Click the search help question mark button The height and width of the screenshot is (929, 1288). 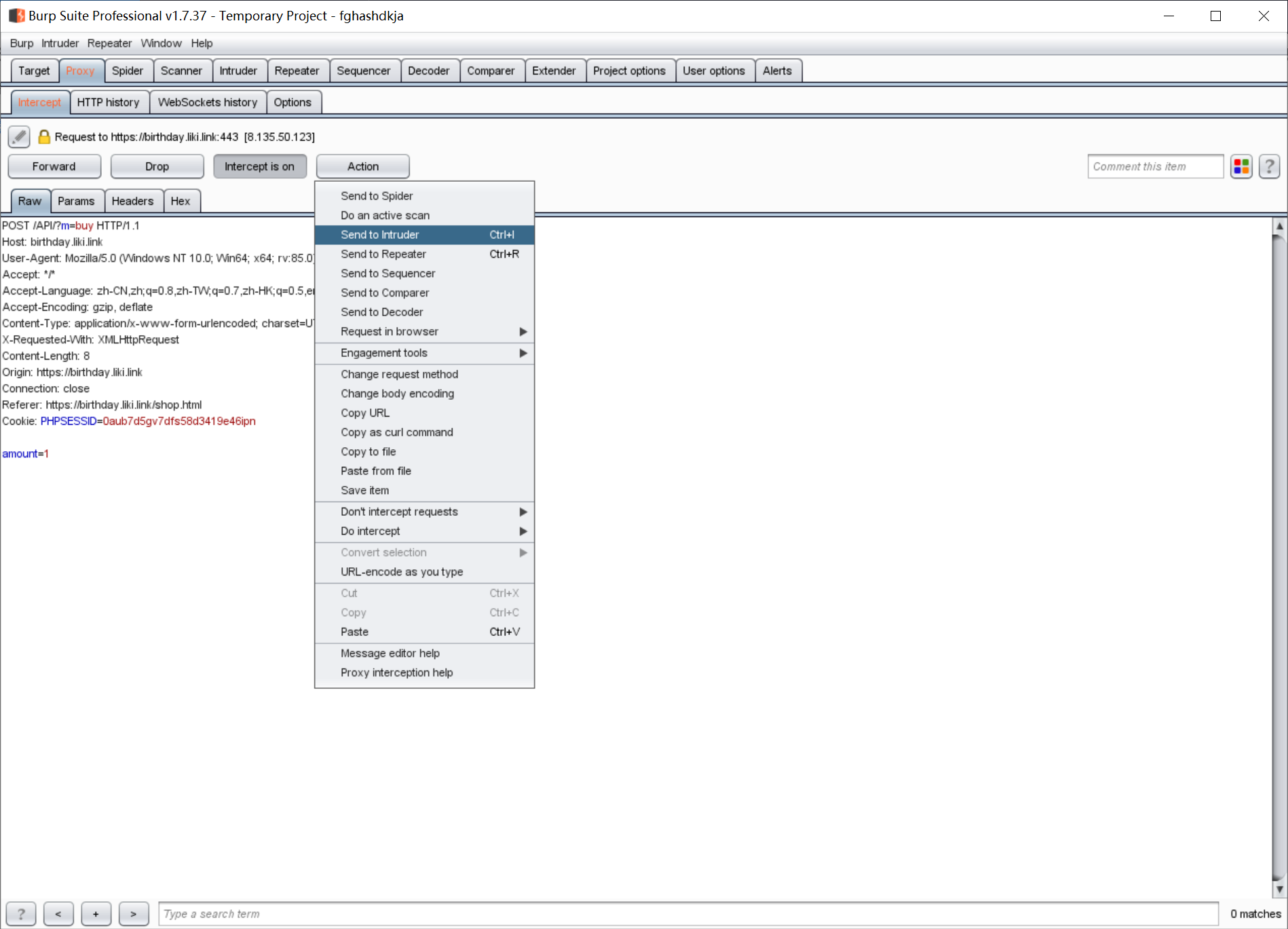21,914
